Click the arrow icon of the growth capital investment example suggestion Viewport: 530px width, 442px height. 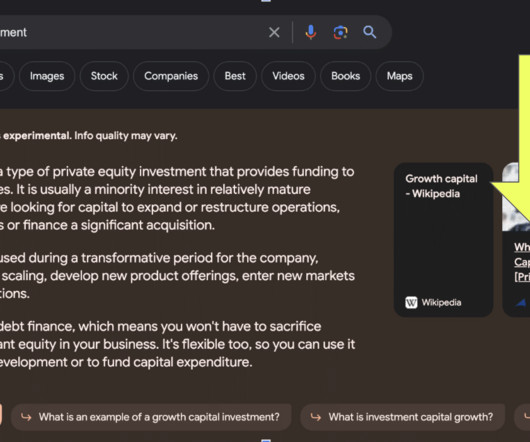[26, 417]
